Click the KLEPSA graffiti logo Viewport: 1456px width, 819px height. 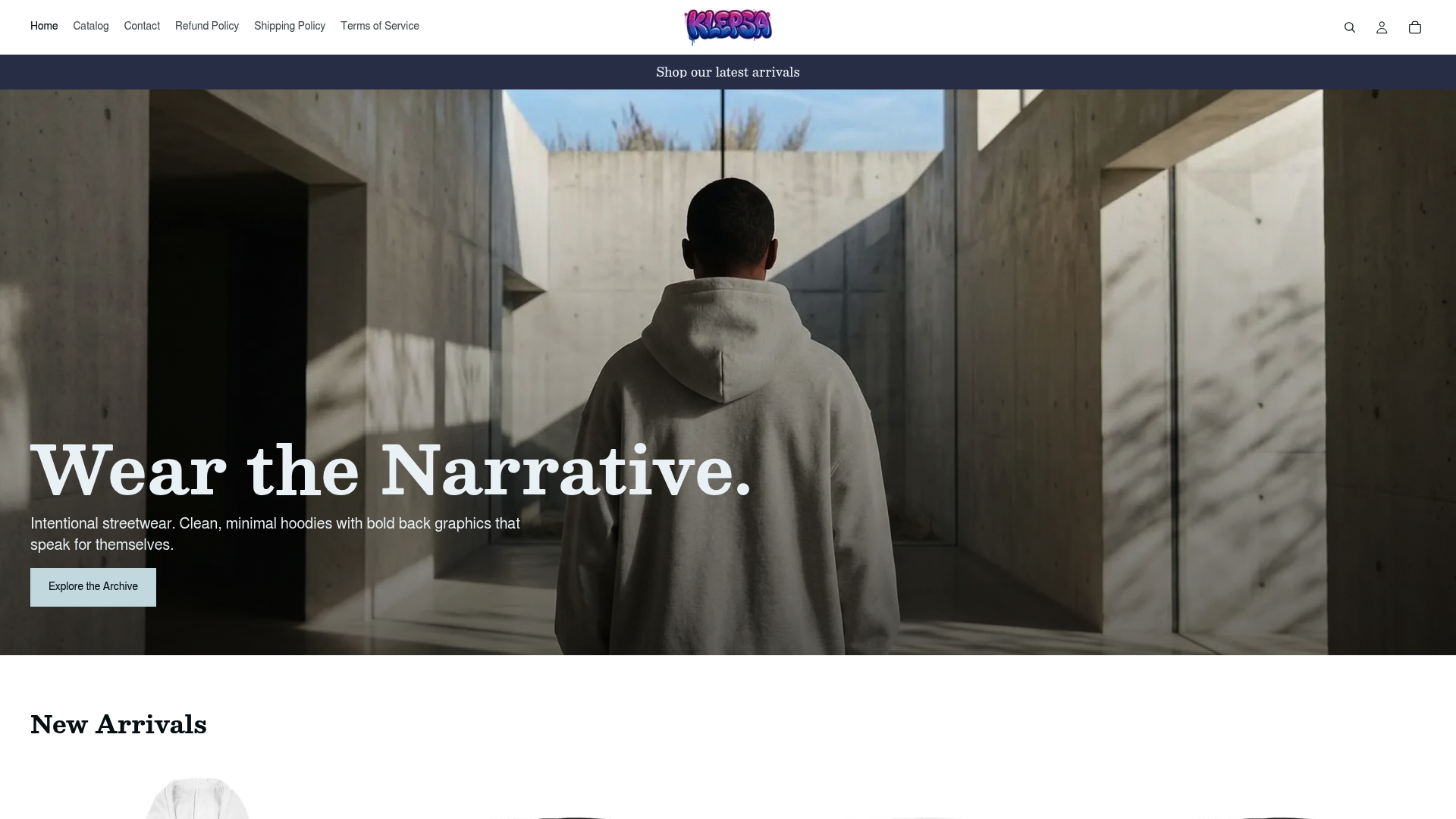pyautogui.click(x=728, y=27)
